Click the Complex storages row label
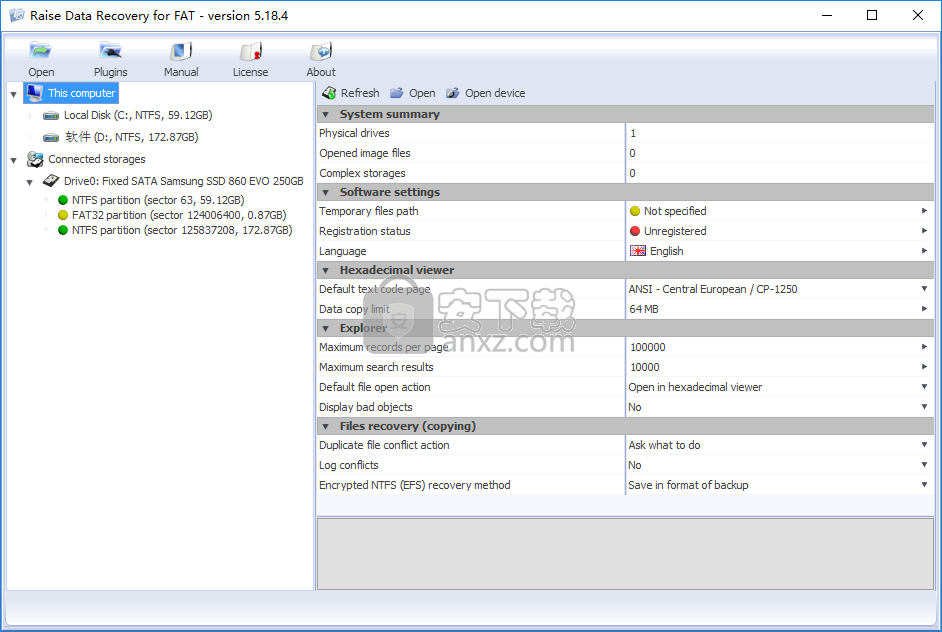 [x=362, y=173]
